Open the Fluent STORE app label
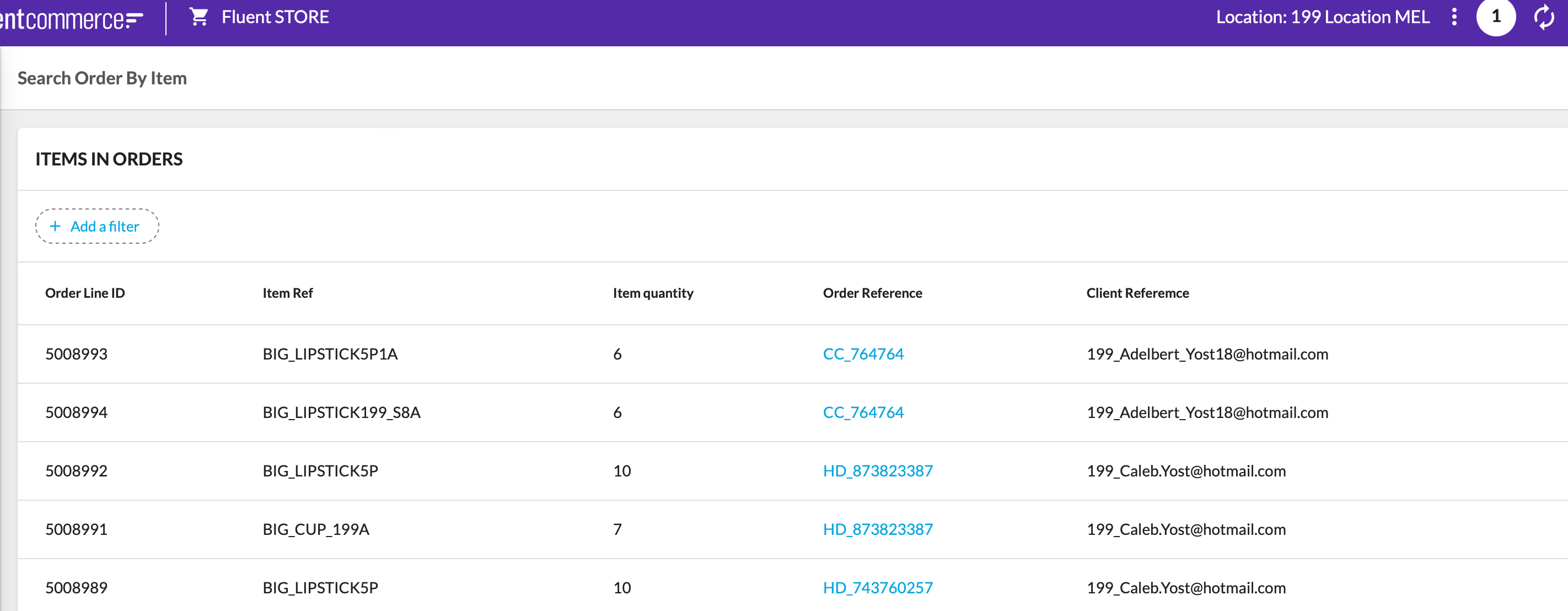This screenshot has width=1568, height=611. (275, 17)
